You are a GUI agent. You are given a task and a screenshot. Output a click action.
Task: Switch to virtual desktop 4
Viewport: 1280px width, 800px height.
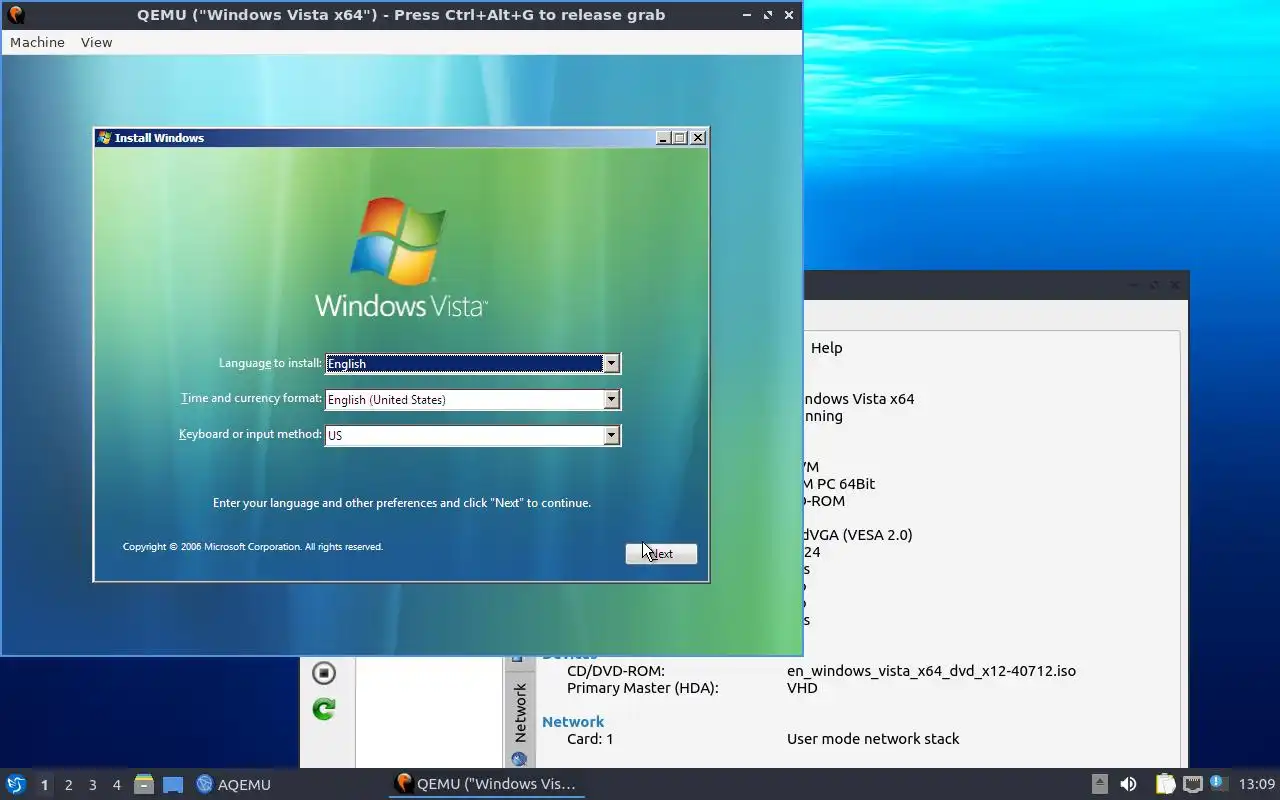click(116, 785)
